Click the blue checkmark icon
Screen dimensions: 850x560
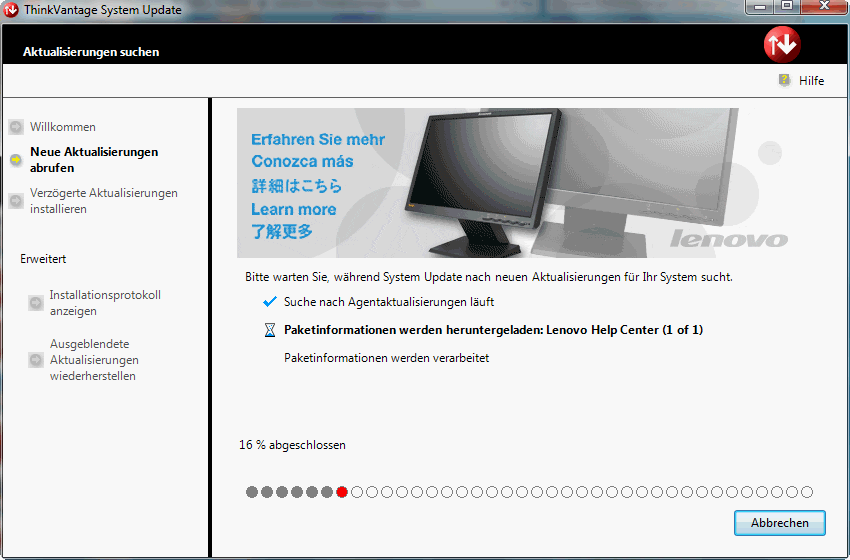point(269,302)
